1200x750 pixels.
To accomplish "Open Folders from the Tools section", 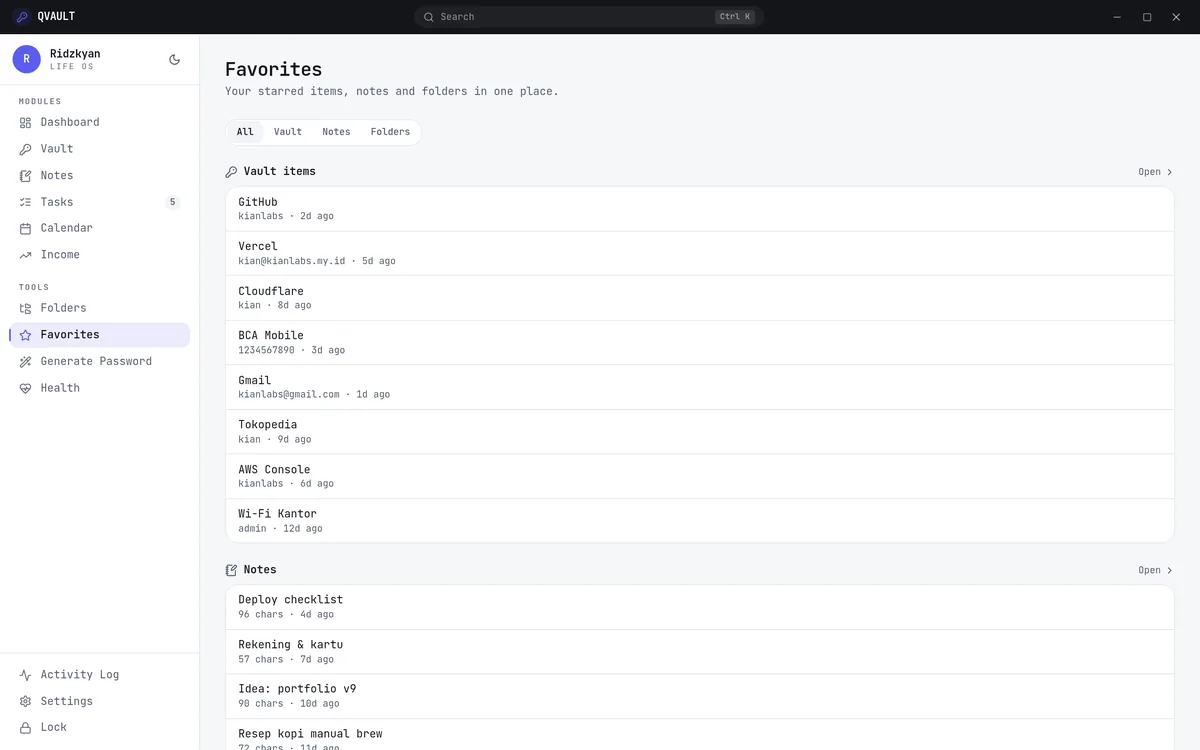I will [99, 308].
